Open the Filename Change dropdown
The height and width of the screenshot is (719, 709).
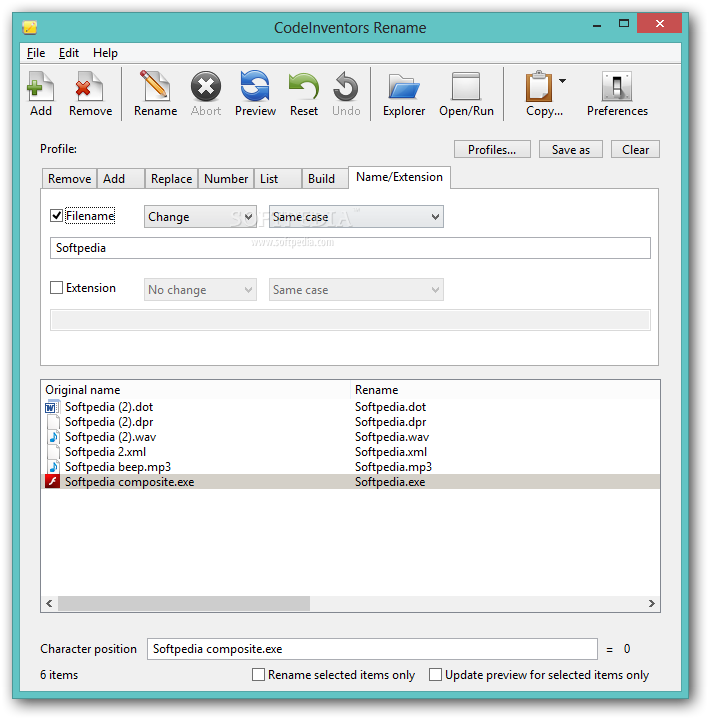click(x=200, y=216)
